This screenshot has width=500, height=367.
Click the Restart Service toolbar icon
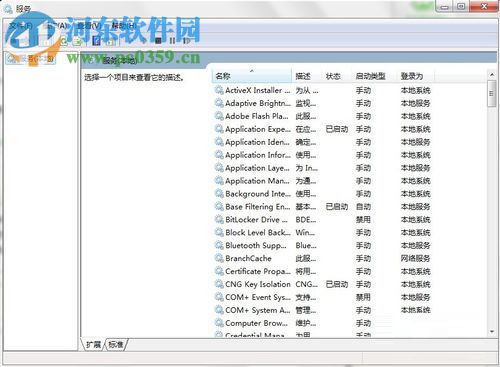[186, 41]
